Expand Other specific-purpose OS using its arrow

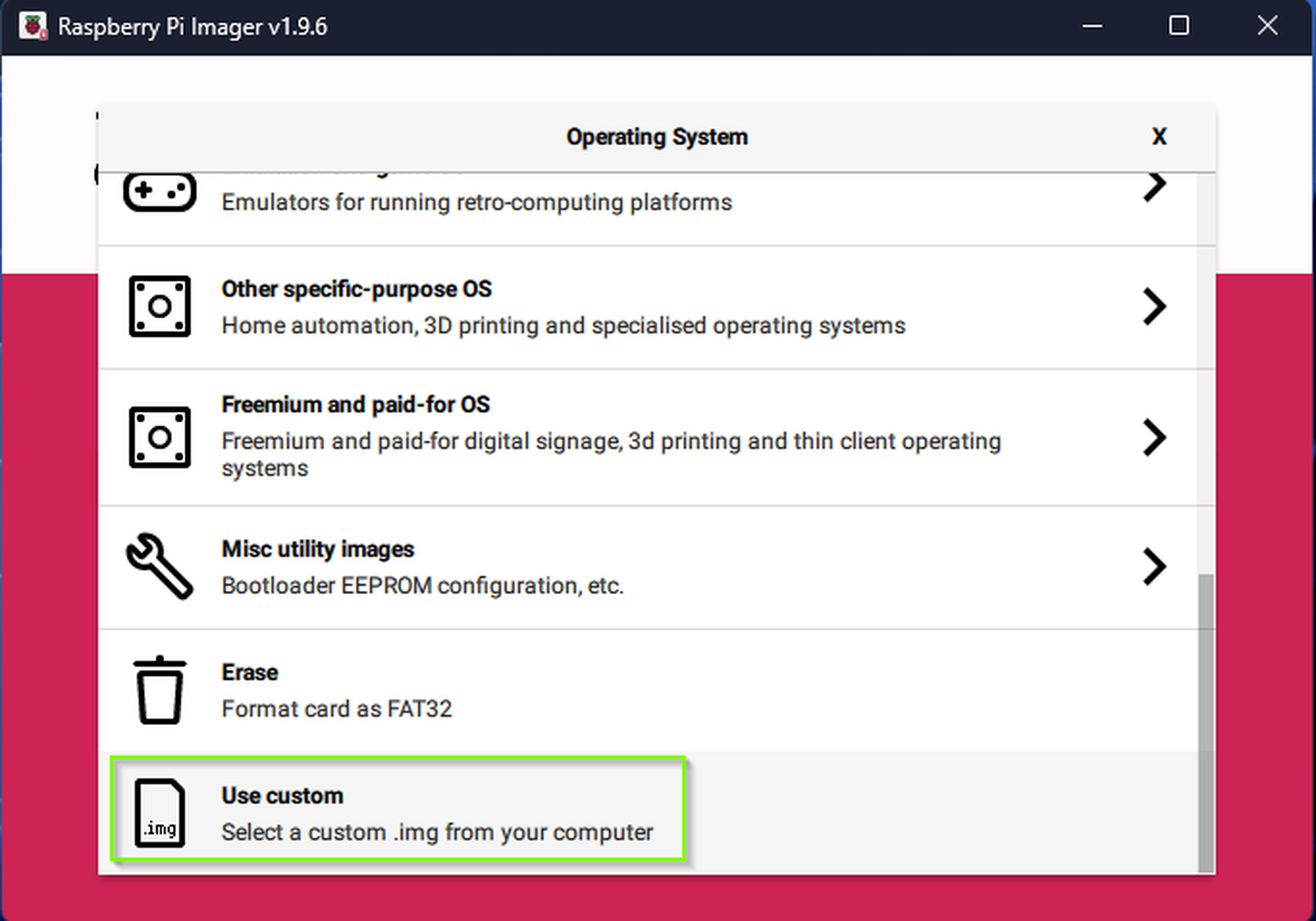click(1155, 307)
